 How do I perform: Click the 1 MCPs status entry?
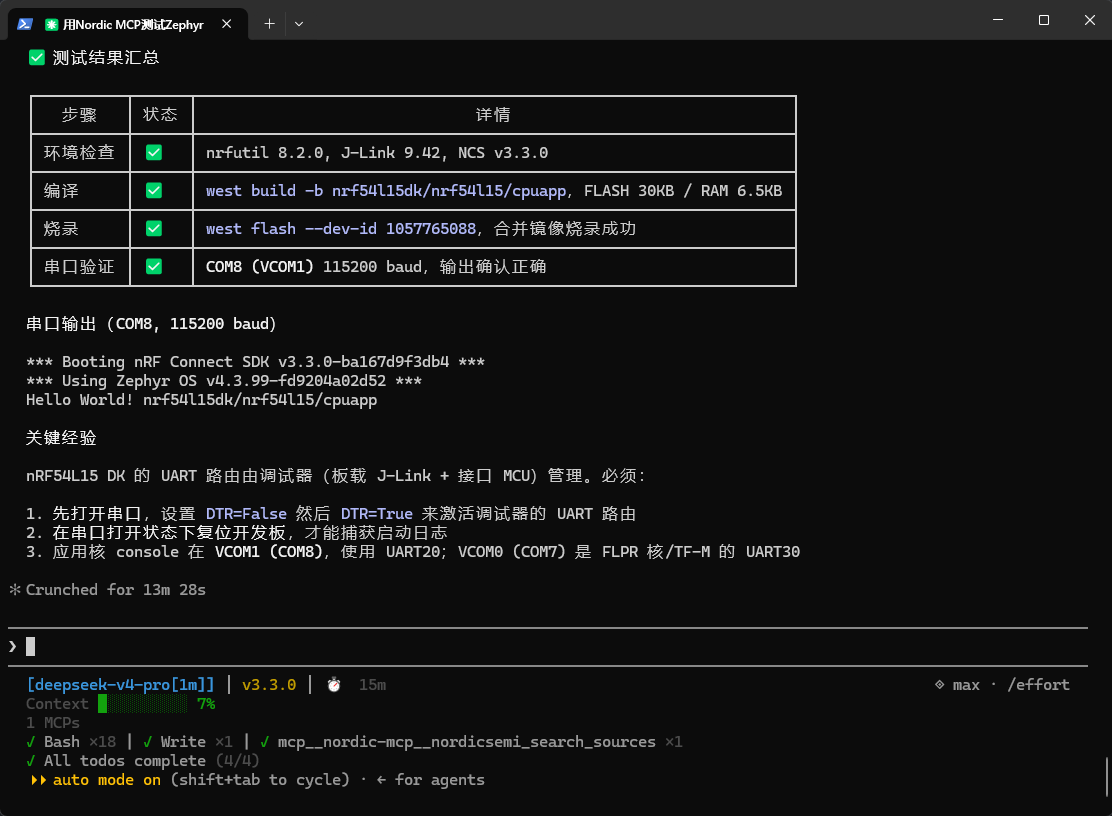tap(53, 723)
